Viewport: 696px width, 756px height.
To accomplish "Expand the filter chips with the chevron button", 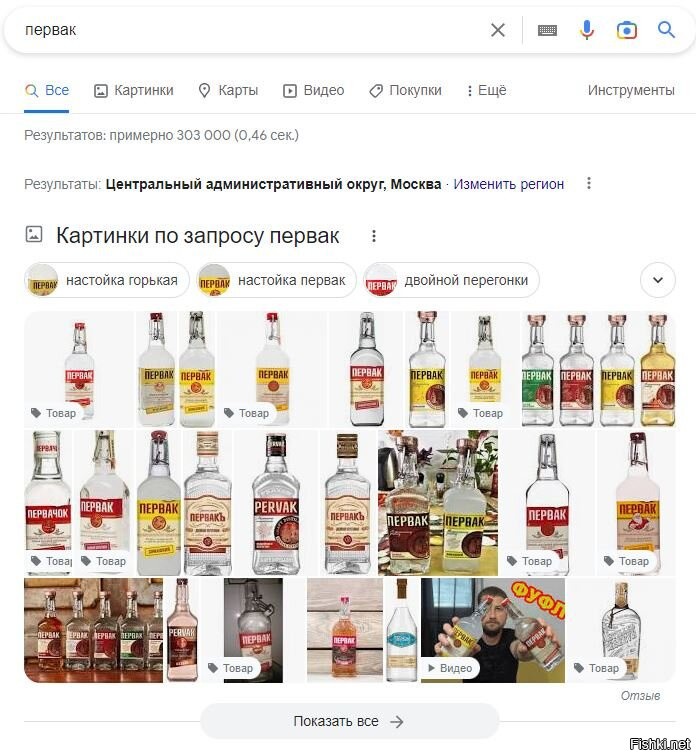I will tap(657, 280).
